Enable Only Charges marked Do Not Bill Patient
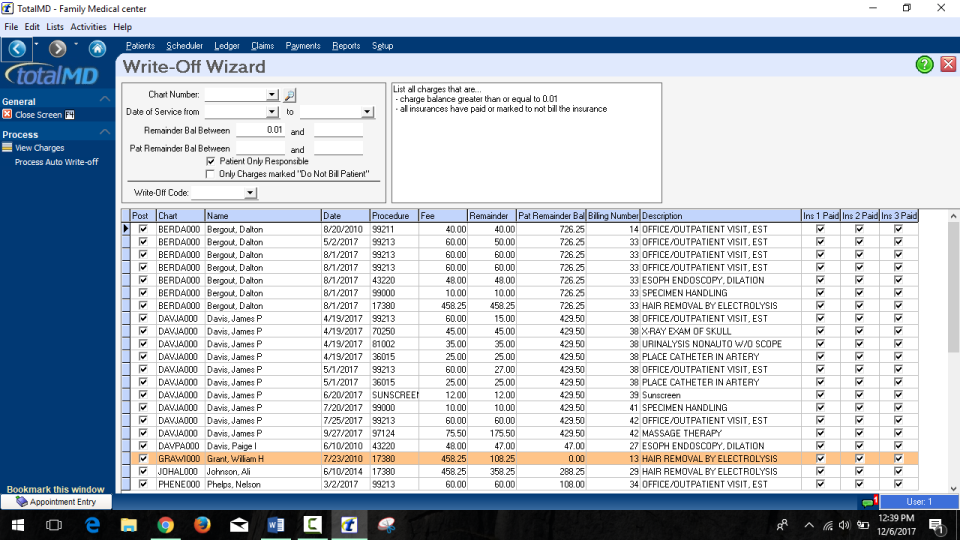This screenshot has width=960, height=540. [211, 174]
